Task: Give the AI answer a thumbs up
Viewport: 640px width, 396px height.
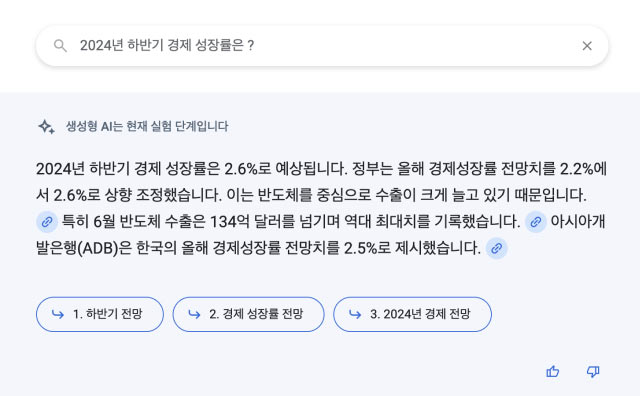Action: 553,372
